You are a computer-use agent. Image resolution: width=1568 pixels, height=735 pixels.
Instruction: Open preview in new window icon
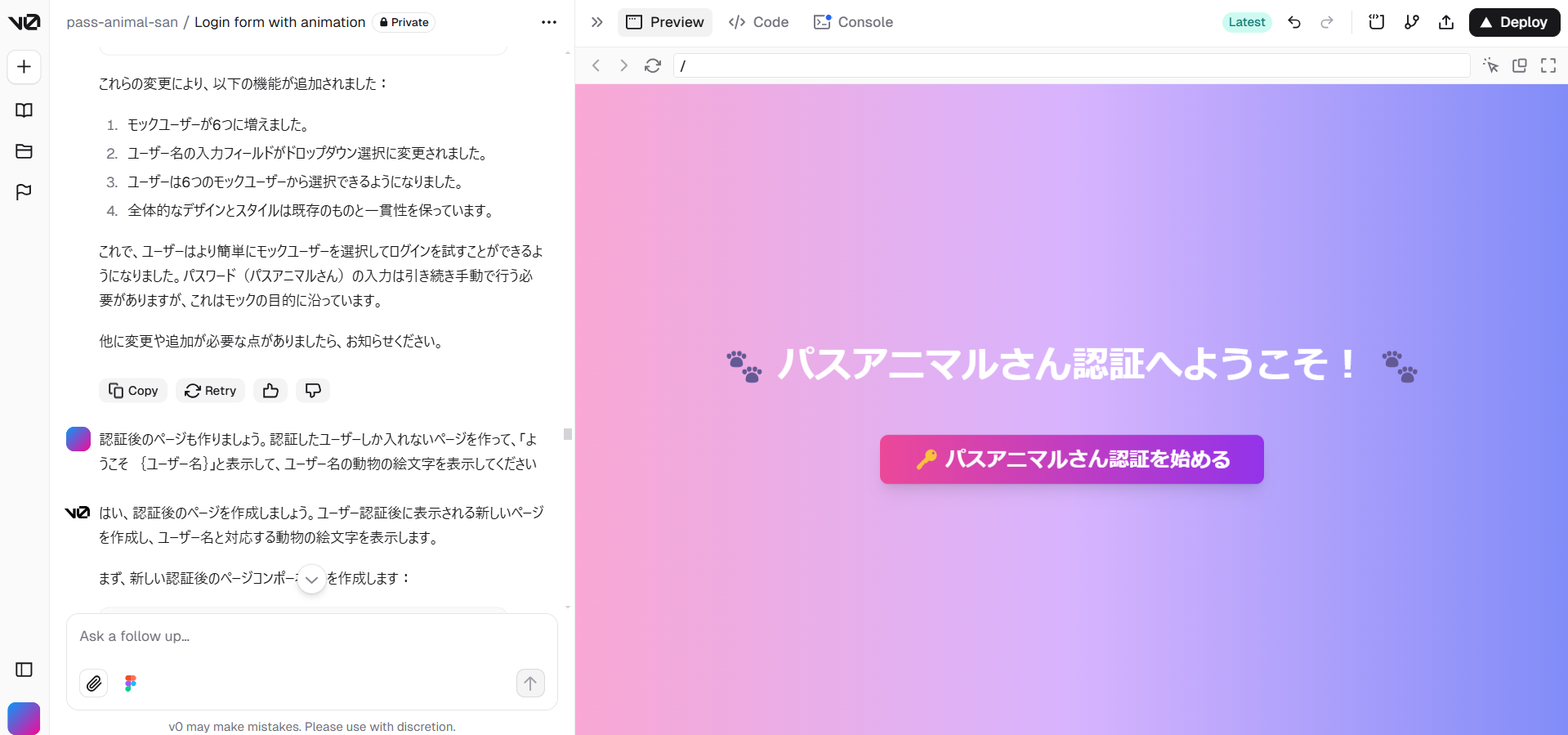[x=1520, y=65]
